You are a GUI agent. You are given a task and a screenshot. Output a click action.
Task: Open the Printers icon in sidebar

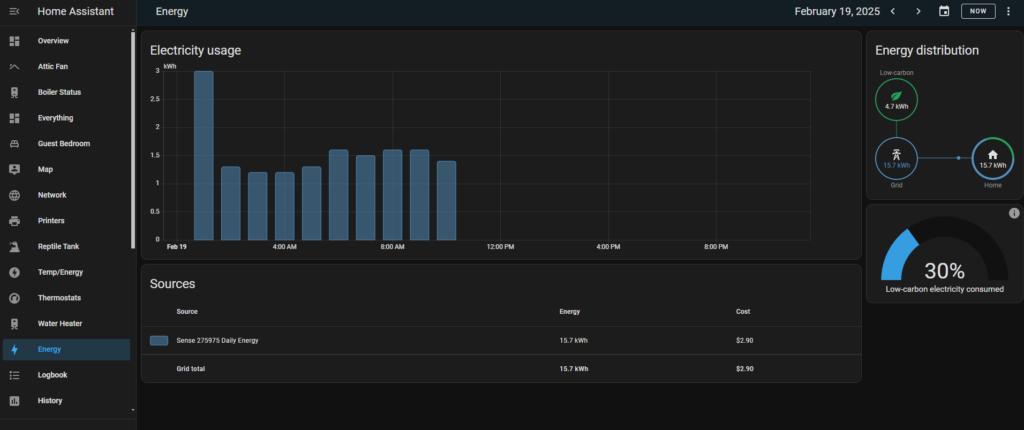click(14, 221)
